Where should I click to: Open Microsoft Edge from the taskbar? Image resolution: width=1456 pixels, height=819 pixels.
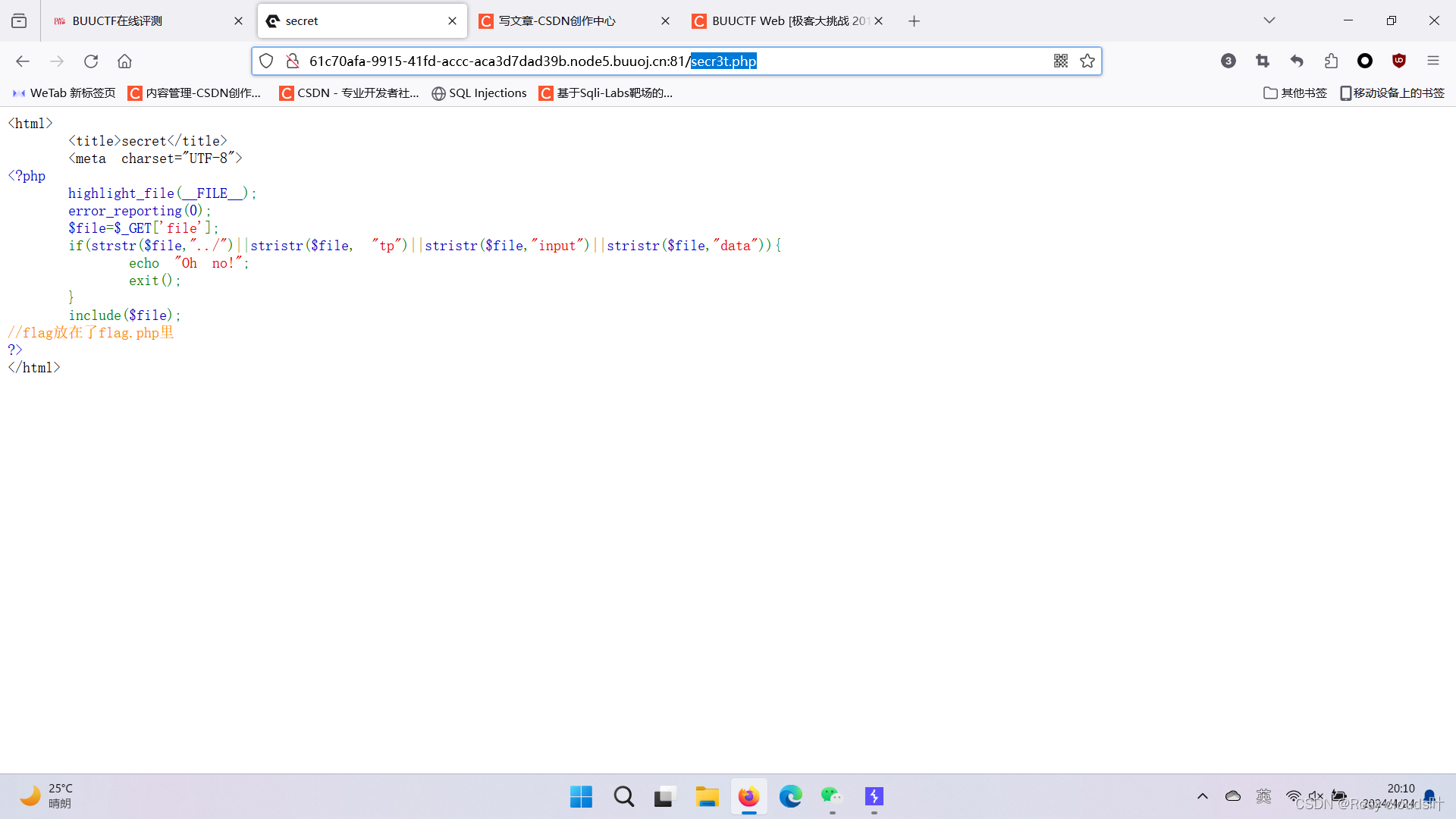pos(791,796)
